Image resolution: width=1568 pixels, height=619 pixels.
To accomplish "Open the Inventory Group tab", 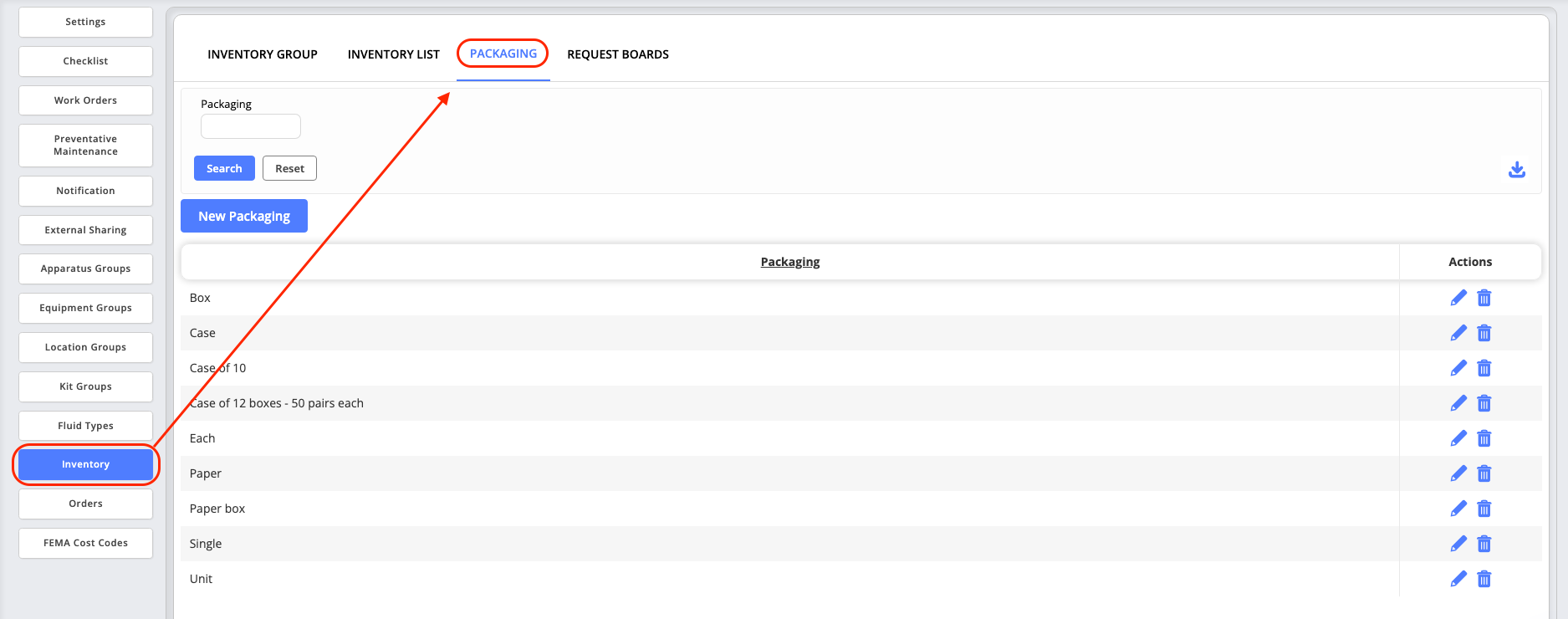I will [263, 54].
